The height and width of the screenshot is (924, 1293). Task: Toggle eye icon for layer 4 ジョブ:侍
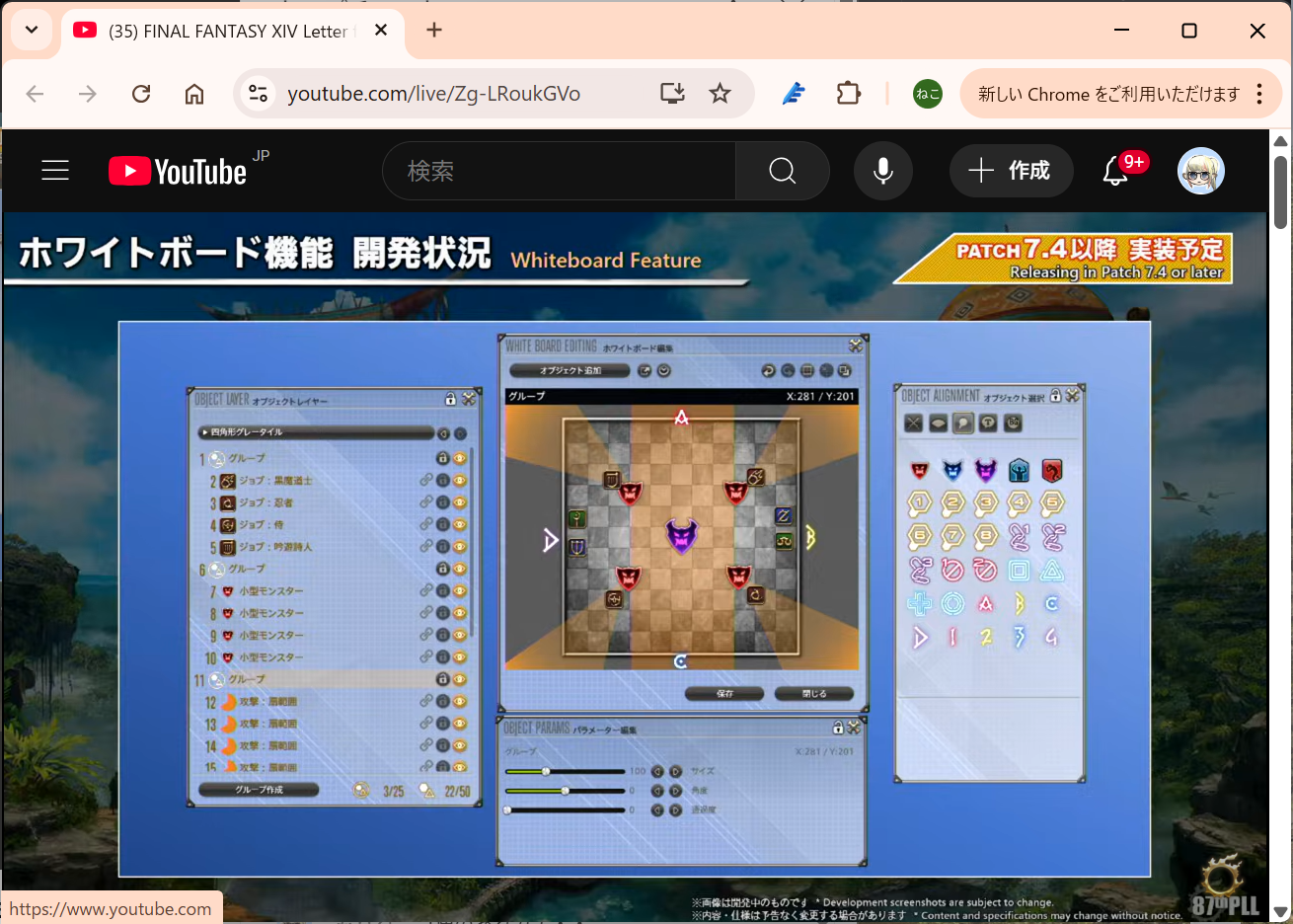click(x=460, y=524)
